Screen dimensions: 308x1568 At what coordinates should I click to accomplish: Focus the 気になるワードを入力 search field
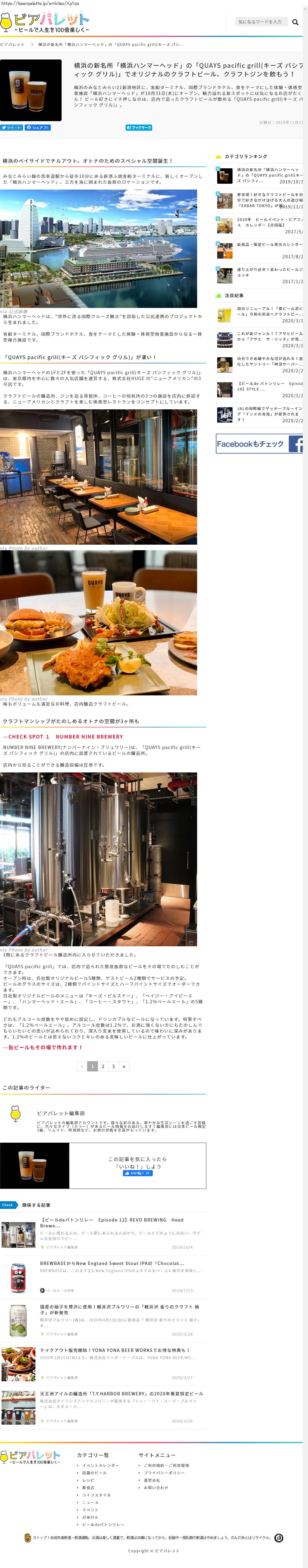click(261, 22)
